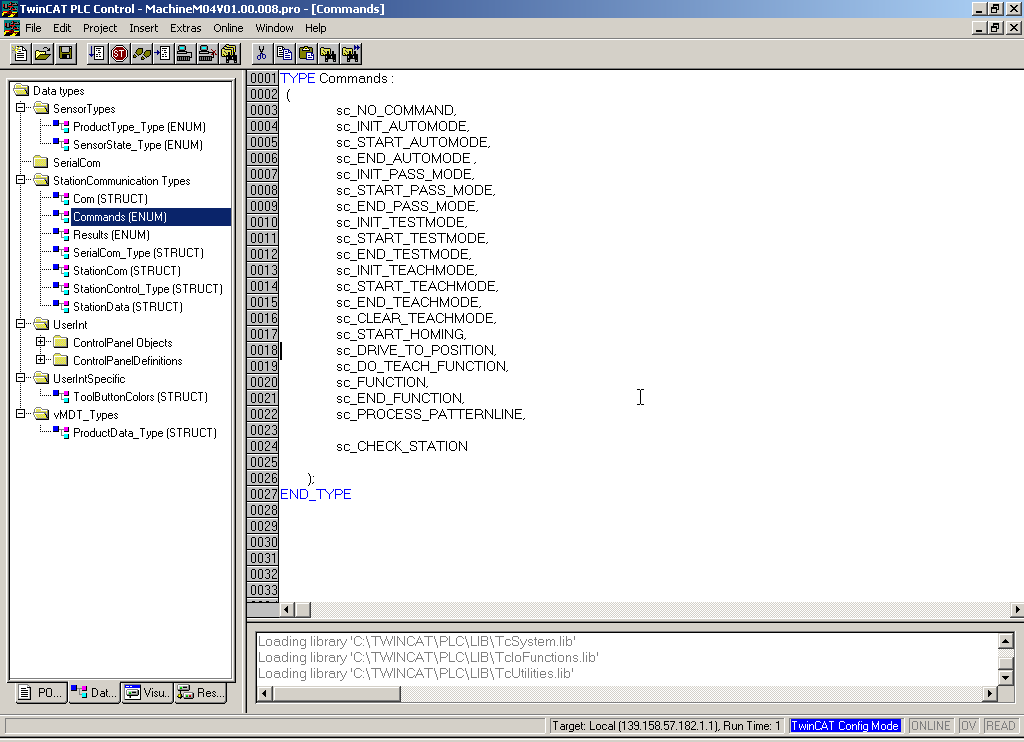Image resolution: width=1024 pixels, height=742 pixels.
Task: Open the Window menu
Action: (274, 28)
